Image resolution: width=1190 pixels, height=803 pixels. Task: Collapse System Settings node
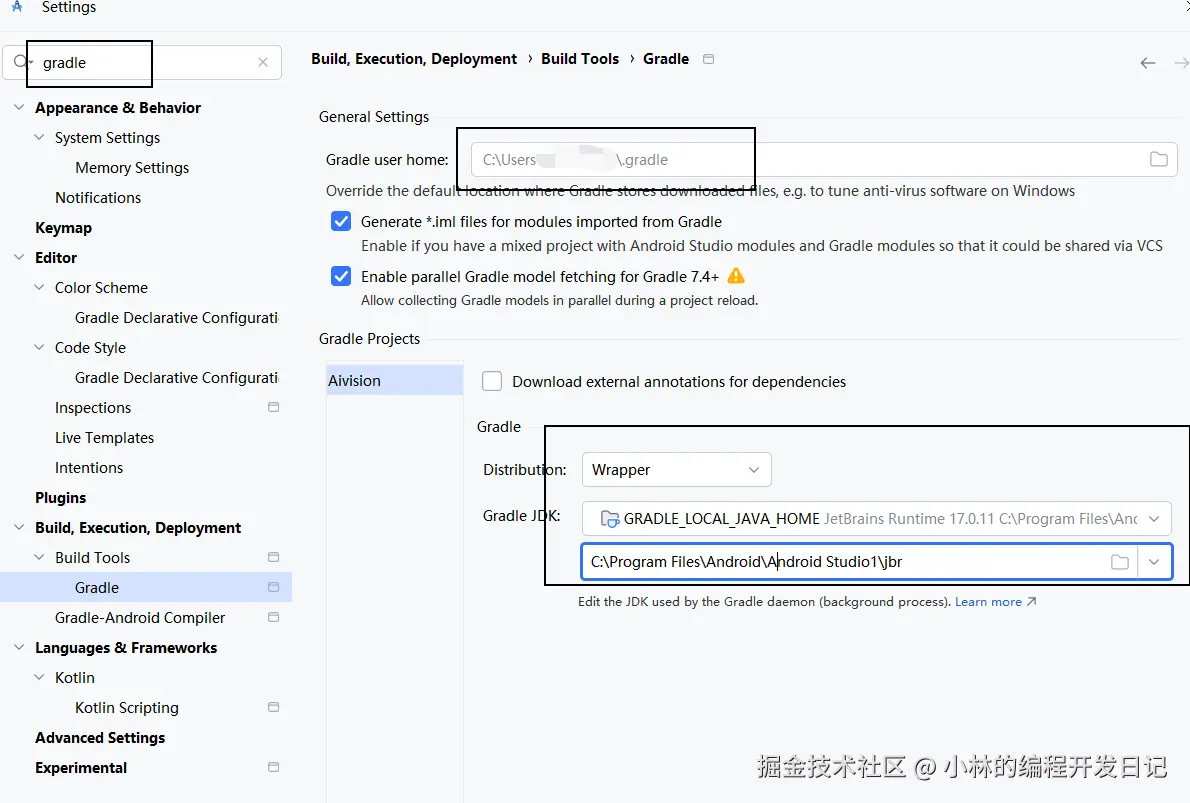[x=39, y=137]
